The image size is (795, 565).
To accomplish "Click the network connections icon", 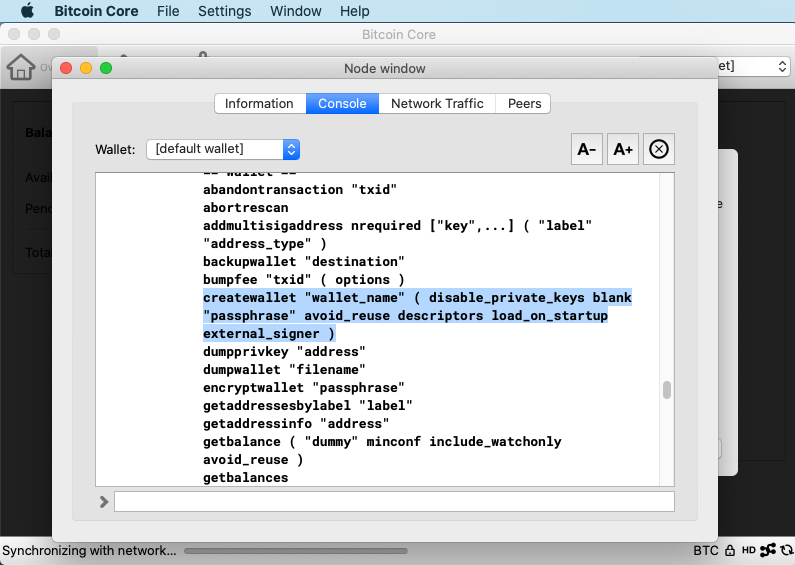I will (x=768, y=550).
